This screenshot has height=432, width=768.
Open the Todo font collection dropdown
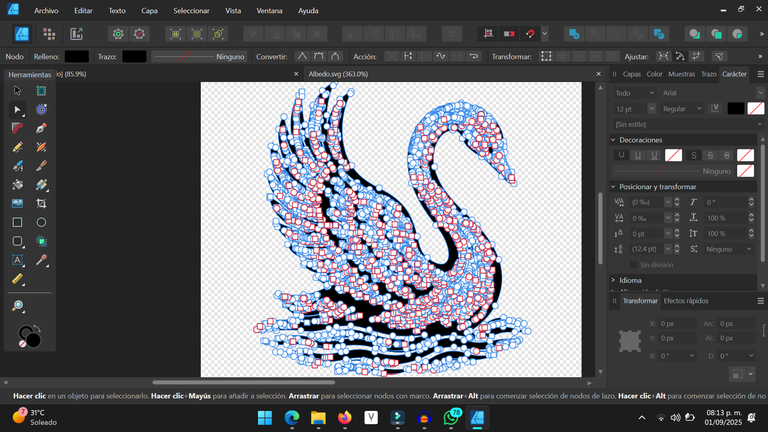[634, 93]
